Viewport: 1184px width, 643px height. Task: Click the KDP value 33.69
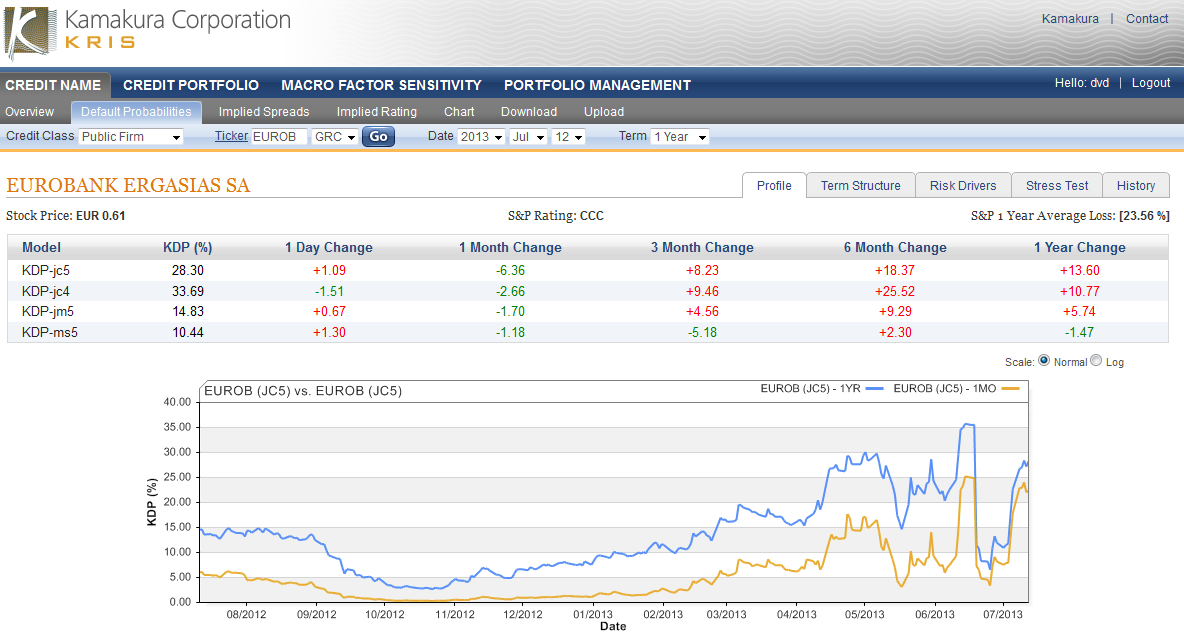(x=187, y=291)
